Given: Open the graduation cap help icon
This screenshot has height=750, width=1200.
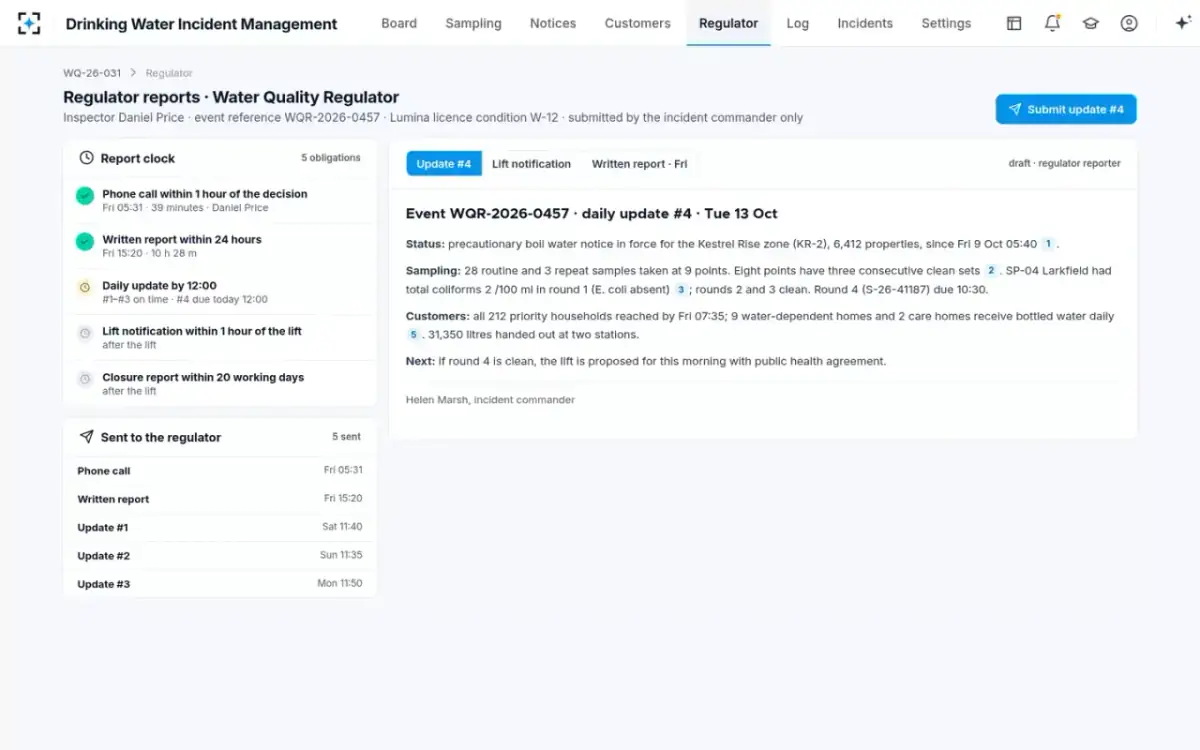Looking at the screenshot, I should coord(1090,23).
